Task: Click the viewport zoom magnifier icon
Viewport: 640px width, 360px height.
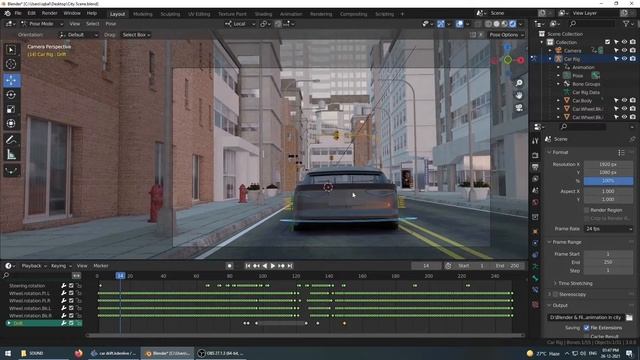Action: click(519, 83)
